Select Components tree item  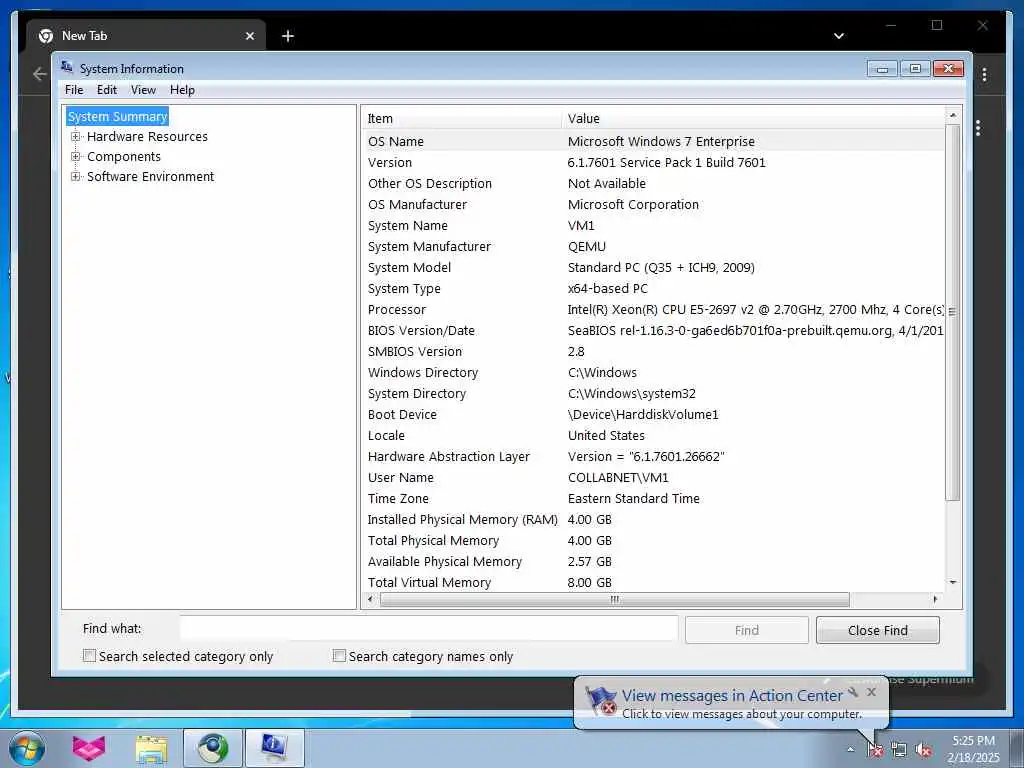(x=123, y=157)
